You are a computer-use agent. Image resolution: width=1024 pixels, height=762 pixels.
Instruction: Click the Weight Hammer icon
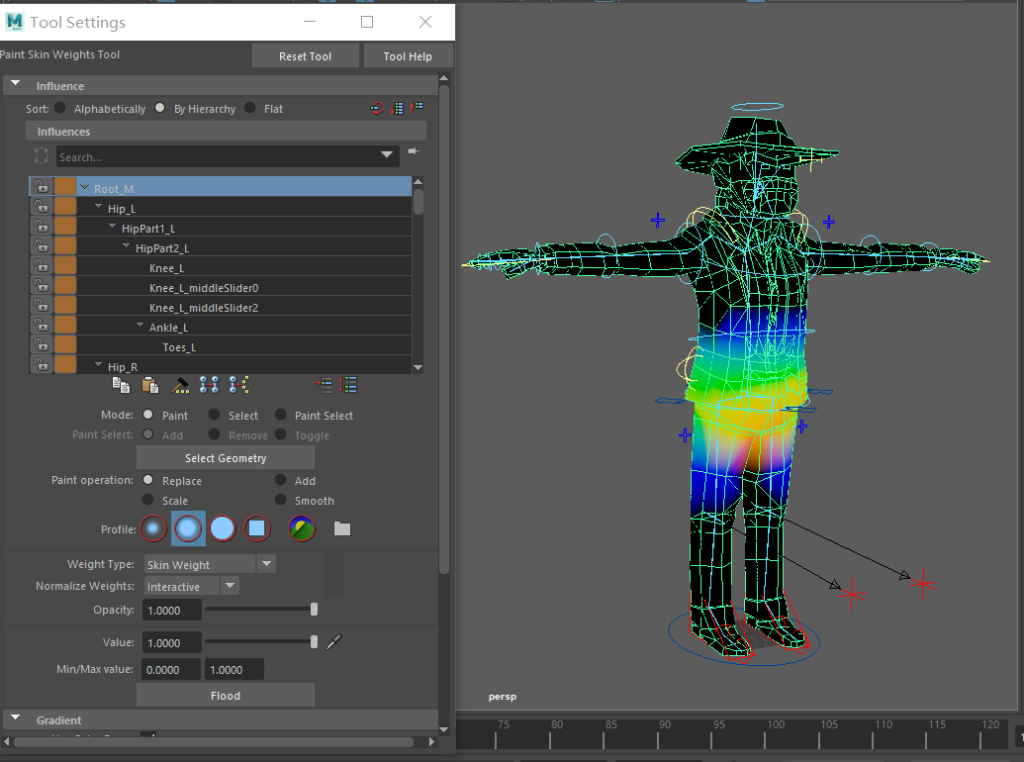[180, 385]
